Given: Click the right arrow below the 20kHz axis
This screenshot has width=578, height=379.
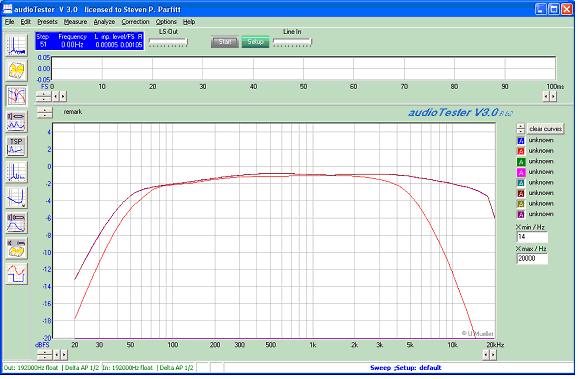Looking at the screenshot, I should coord(493,355).
